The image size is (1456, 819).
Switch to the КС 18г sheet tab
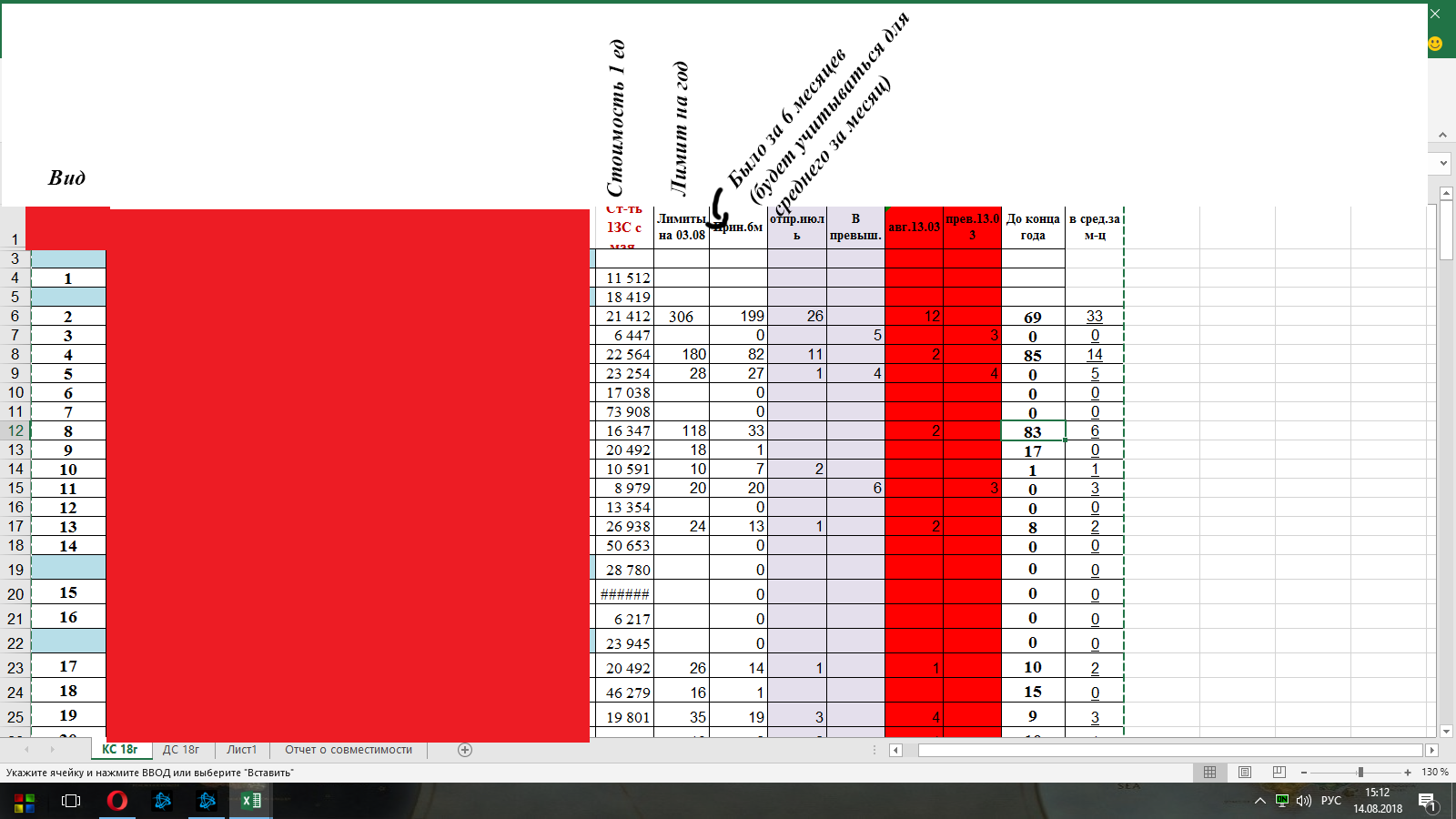(x=120, y=750)
